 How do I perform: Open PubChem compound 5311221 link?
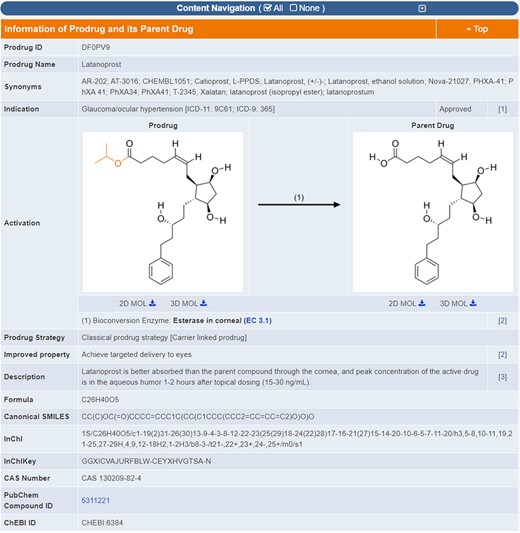tap(96, 500)
